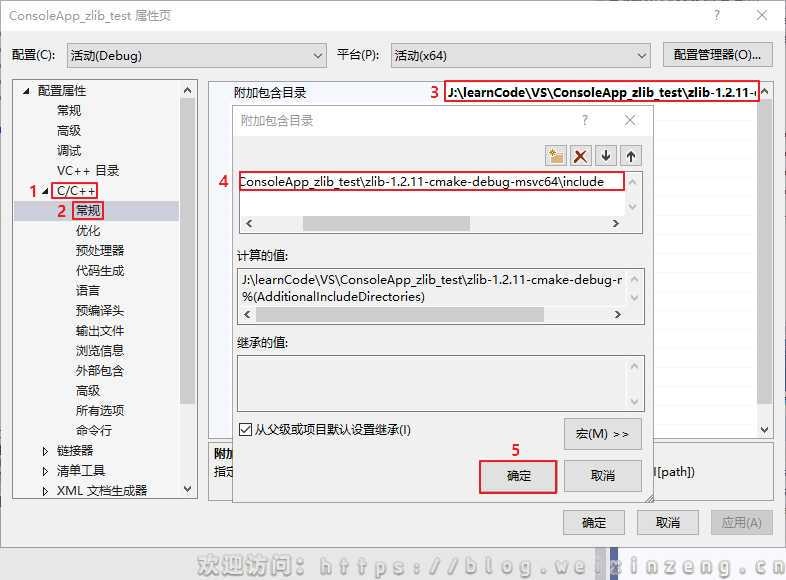Click help question mark in inner dialog
This screenshot has width=786, height=580.
click(584, 120)
